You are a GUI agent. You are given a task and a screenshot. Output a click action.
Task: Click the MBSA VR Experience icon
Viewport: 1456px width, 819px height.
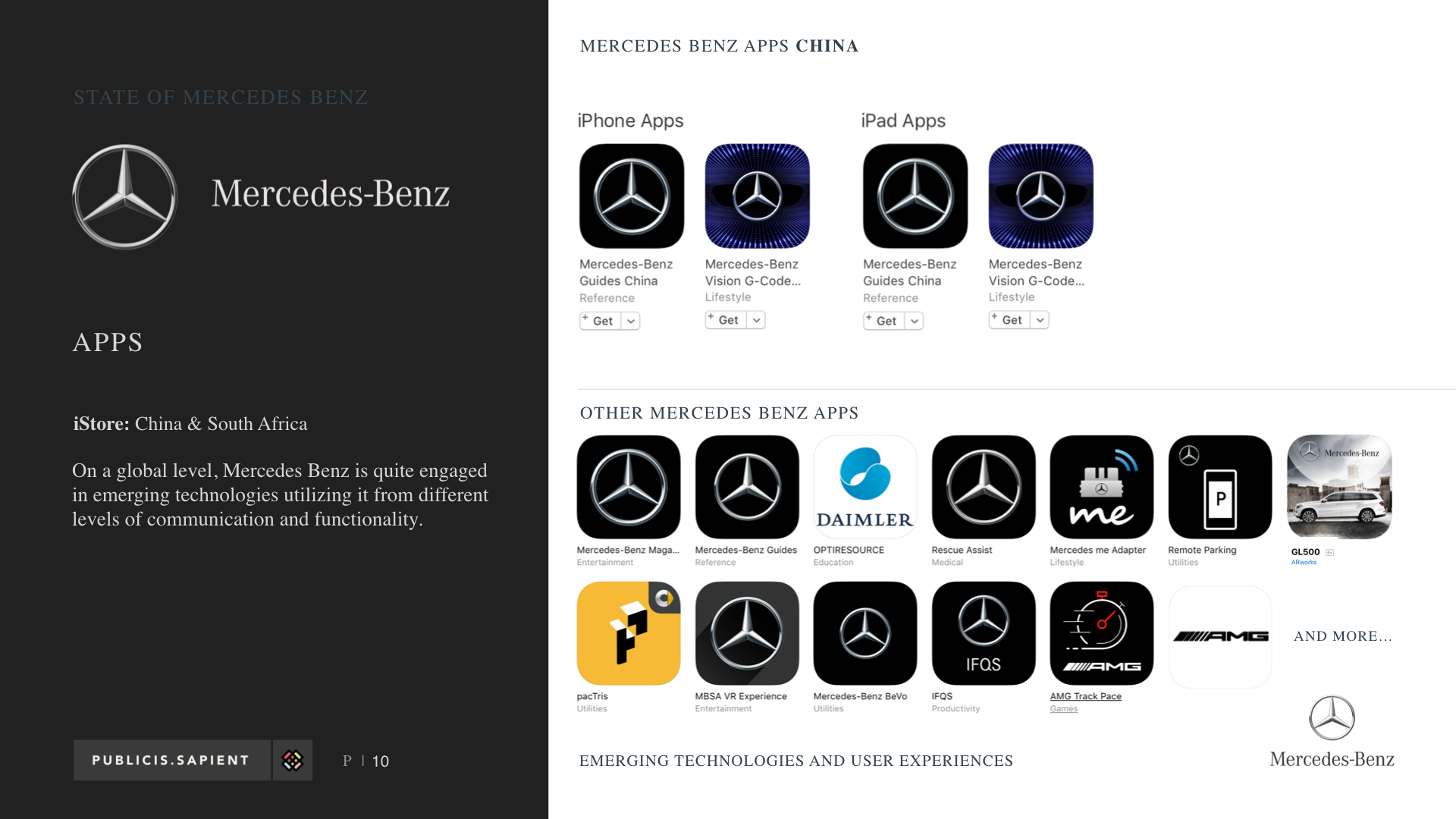point(747,633)
